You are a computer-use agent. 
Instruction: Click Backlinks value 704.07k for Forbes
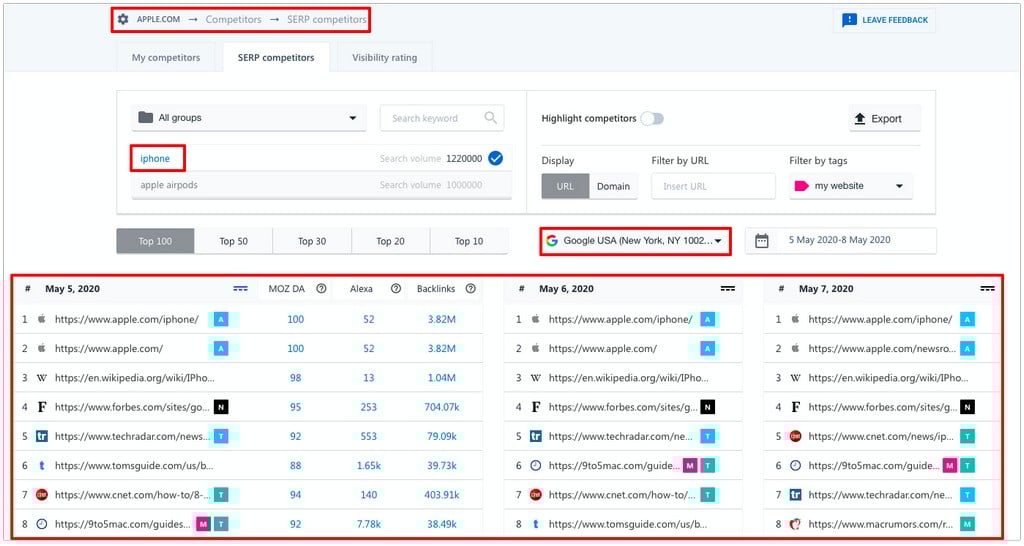click(x=442, y=407)
